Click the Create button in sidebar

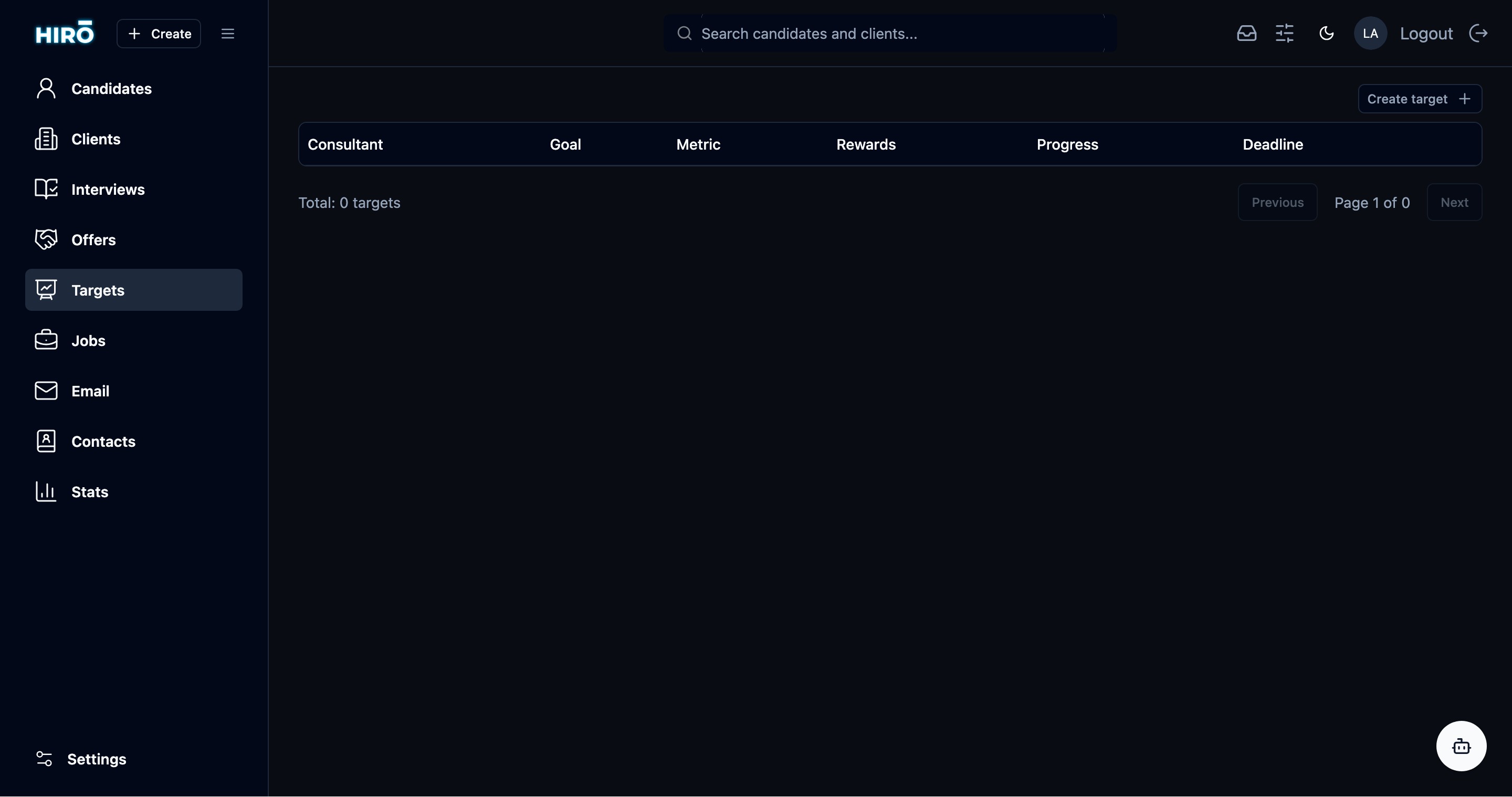[x=159, y=34]
